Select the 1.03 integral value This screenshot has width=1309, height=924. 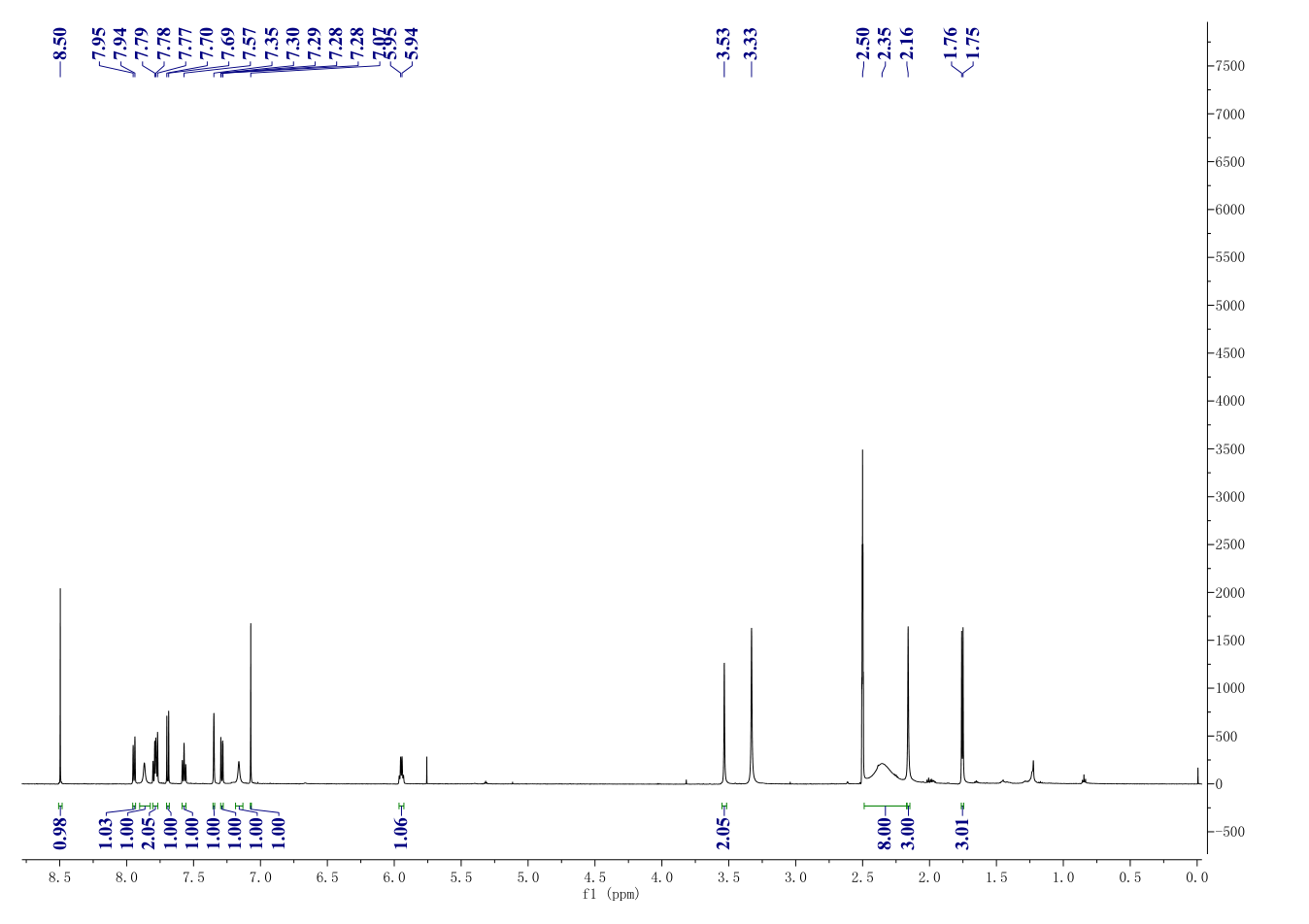[x=105, y=833]
